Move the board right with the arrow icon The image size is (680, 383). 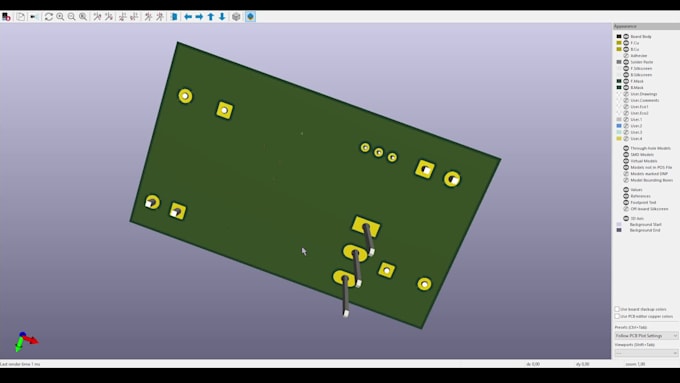pyautogui.click(x=199, y=16)
